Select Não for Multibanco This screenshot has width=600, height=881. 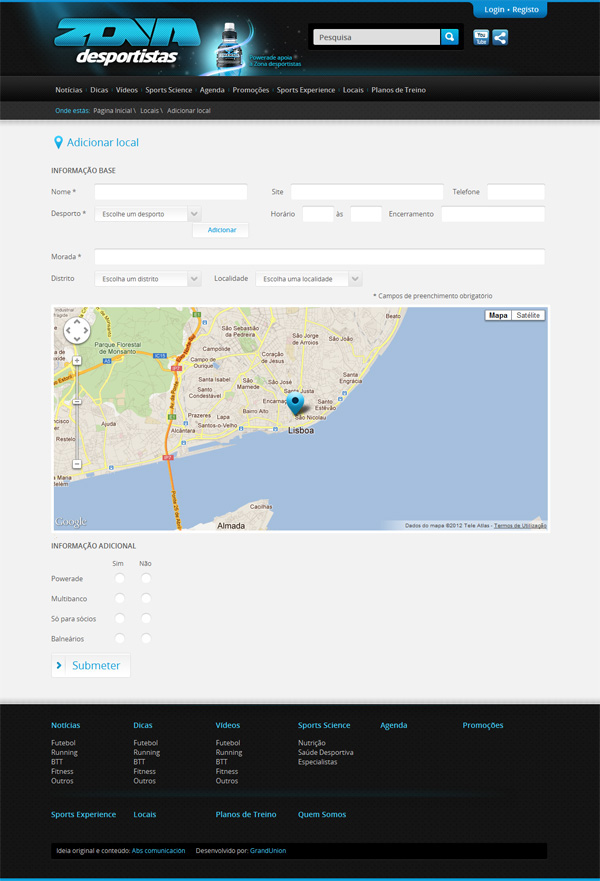(146, 598)
